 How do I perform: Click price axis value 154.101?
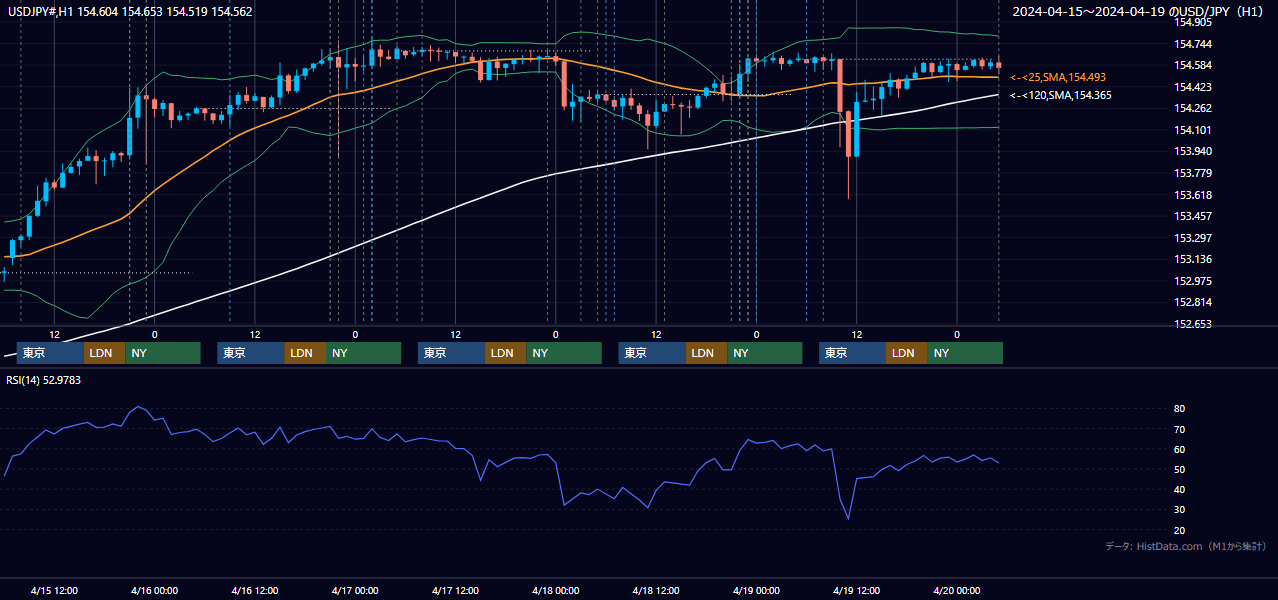point(1193,130)
